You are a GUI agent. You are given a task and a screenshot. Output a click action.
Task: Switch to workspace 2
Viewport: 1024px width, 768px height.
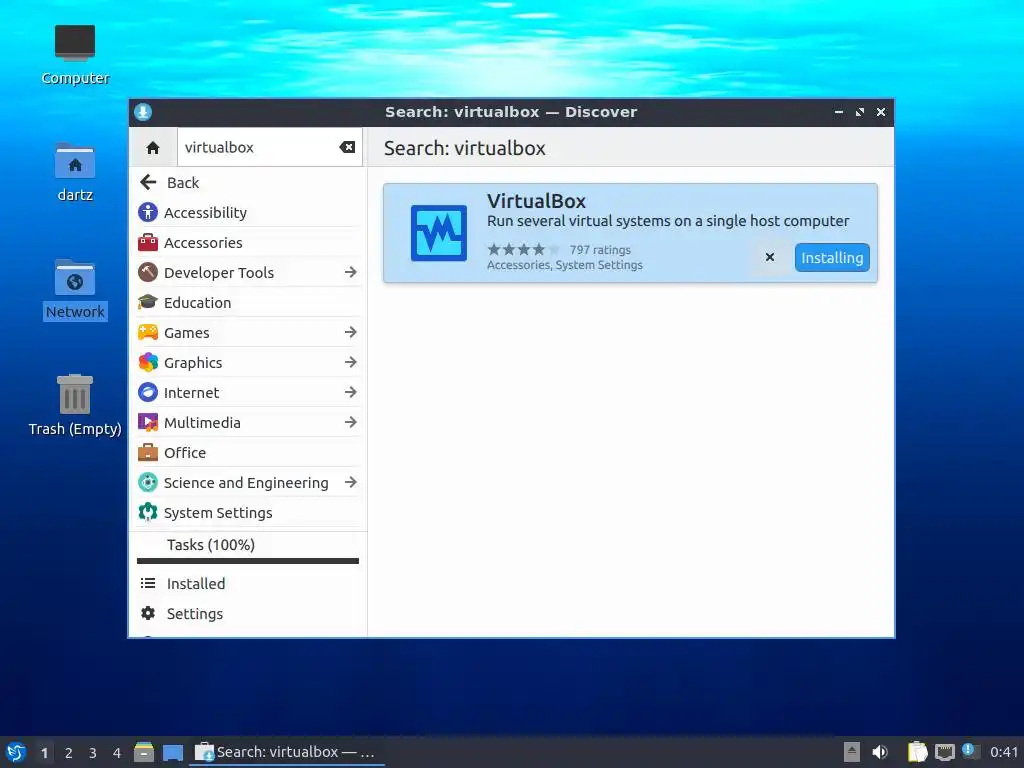coord(69,753)
